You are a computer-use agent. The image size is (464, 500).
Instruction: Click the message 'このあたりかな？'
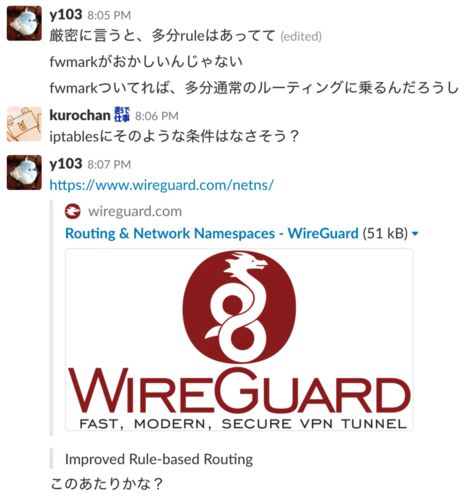[106, 484]
